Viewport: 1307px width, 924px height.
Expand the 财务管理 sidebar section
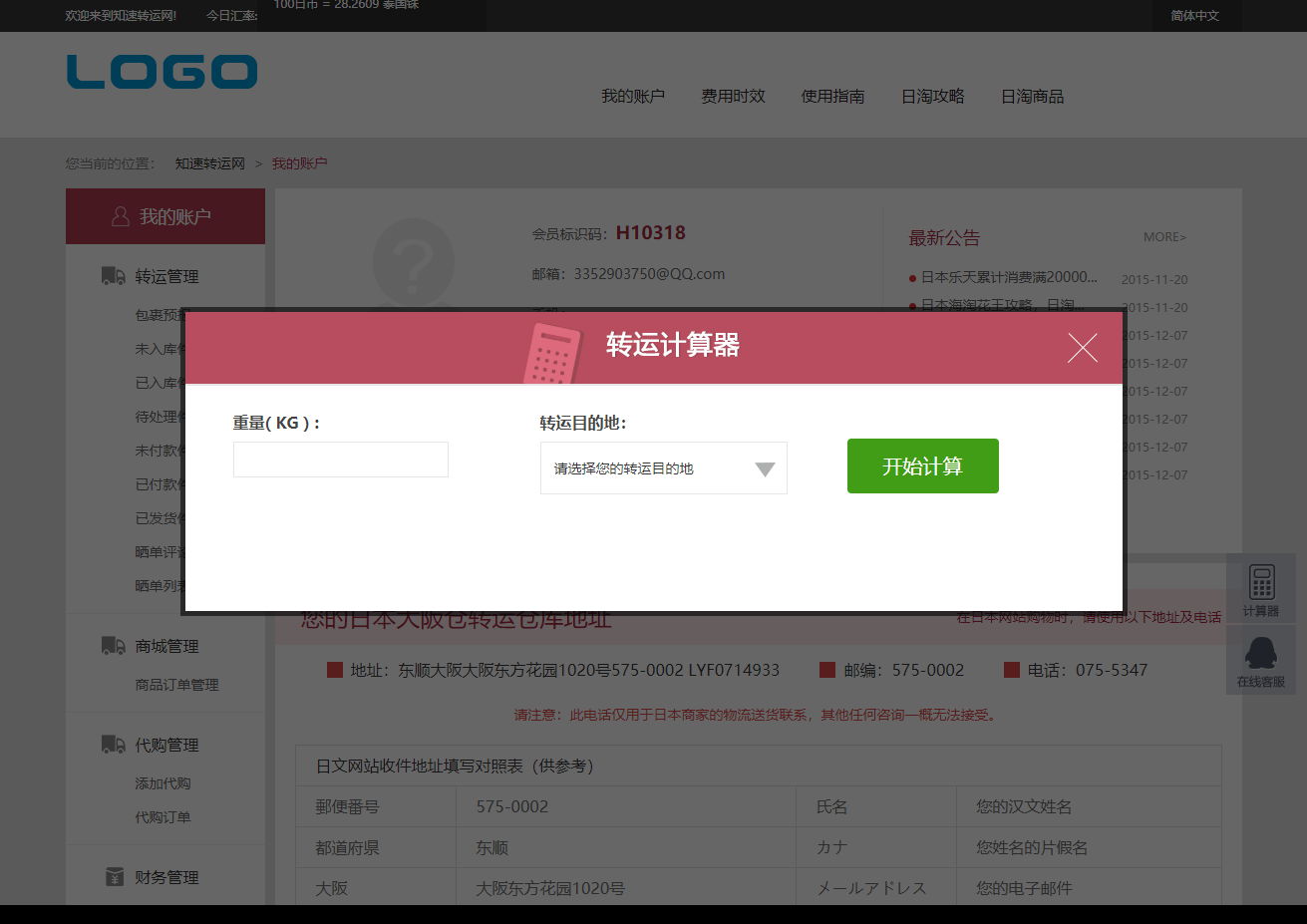[166, 877]
